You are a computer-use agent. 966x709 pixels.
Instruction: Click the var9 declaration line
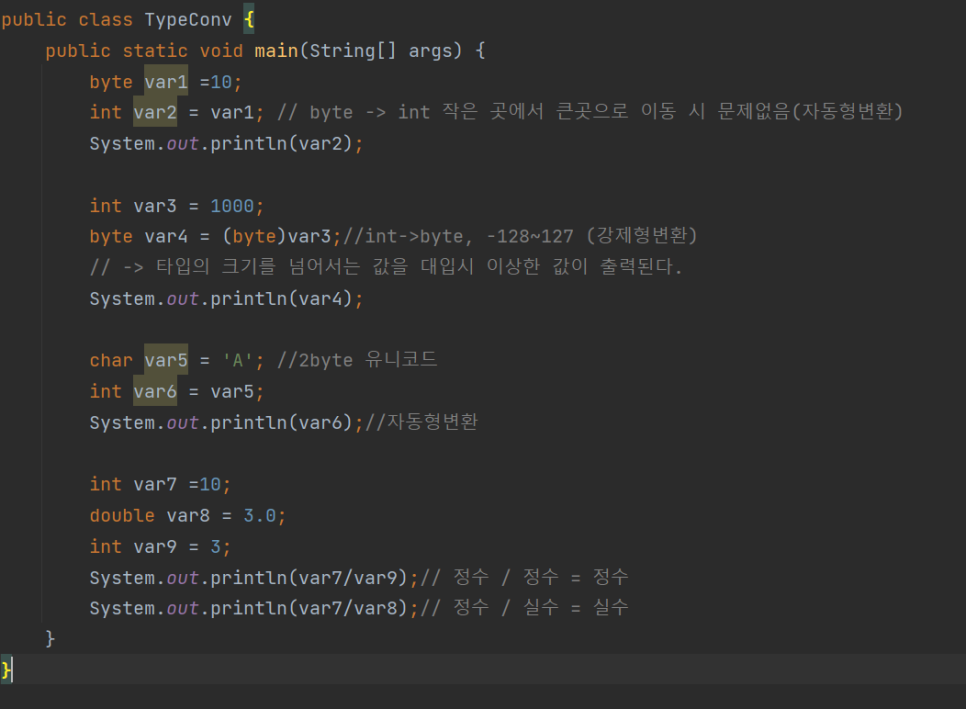click(160, 547)
